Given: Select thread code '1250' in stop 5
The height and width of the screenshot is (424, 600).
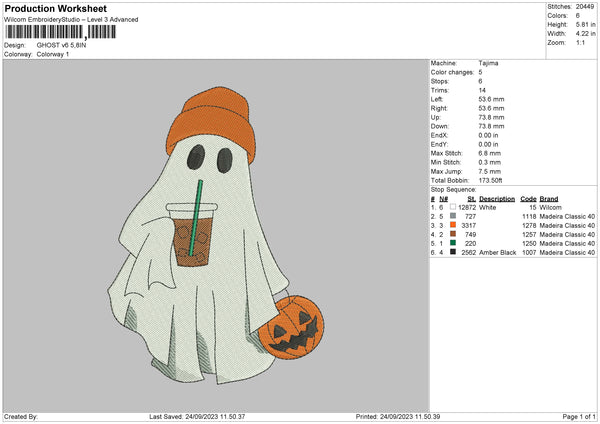Looking at the screenshot, I should [529, 243].
